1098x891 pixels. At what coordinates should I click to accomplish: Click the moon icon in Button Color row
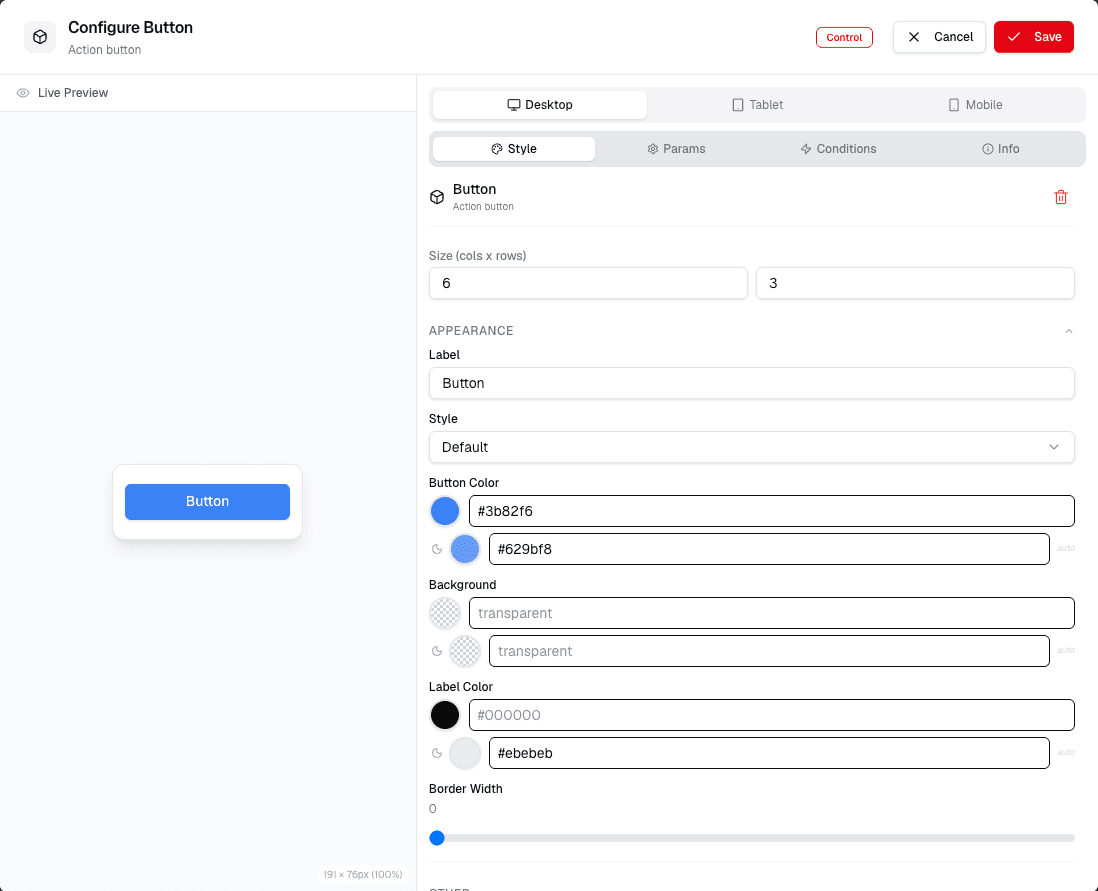point(437,549)
